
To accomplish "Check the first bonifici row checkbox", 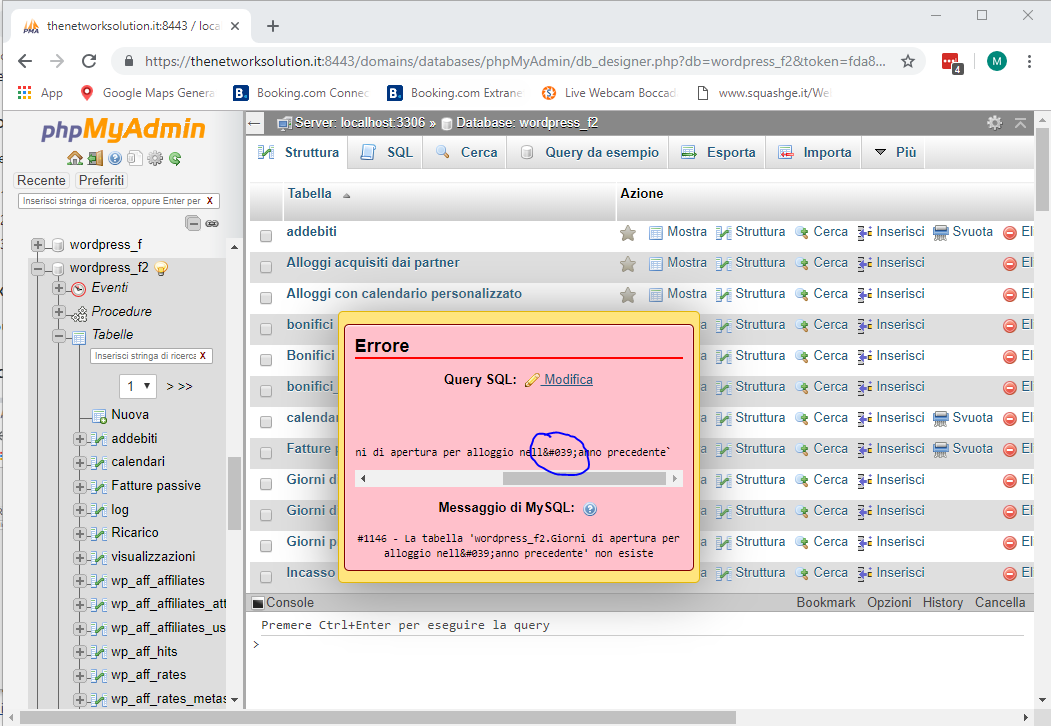I will 266,329.
